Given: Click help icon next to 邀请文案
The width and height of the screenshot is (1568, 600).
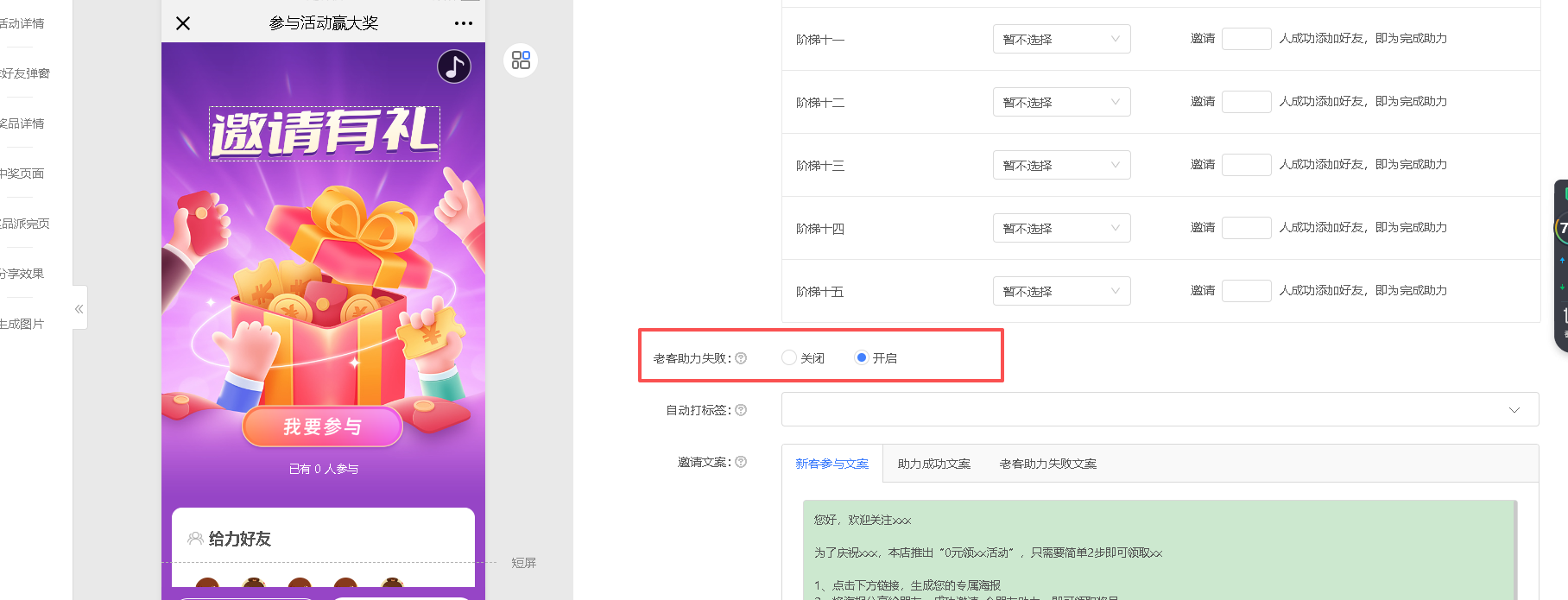Looking at the screenshot, I should pos(741,462).
